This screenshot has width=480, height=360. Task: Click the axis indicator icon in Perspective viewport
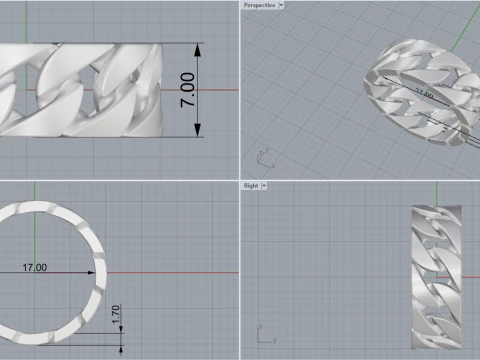pos(266,158)
